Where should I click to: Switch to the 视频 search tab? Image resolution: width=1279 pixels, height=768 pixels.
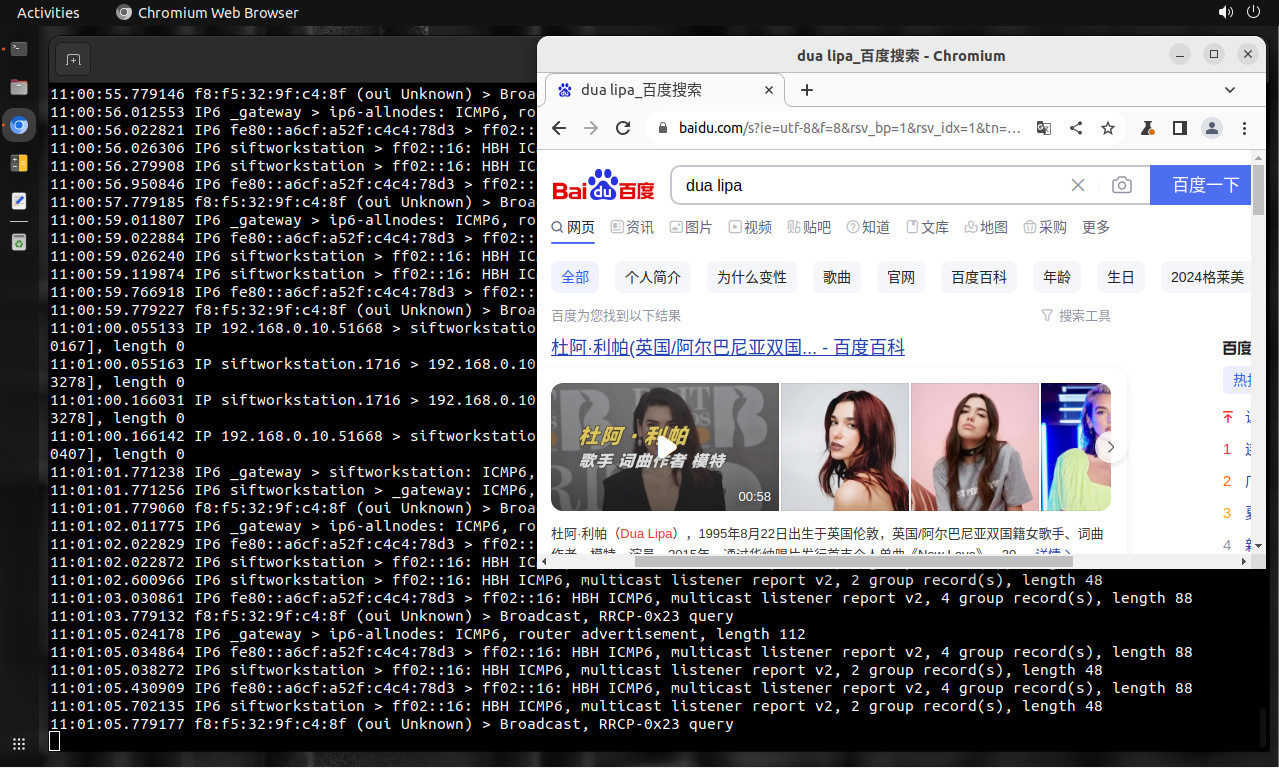[x=750, y=228]
